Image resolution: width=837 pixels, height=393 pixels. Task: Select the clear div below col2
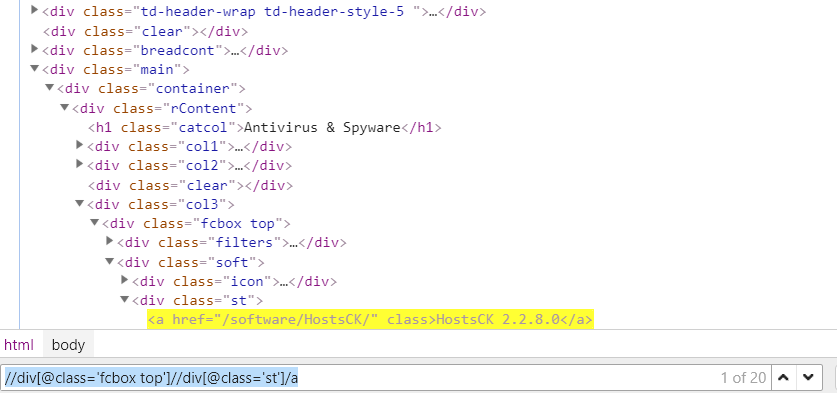point(190,185)
